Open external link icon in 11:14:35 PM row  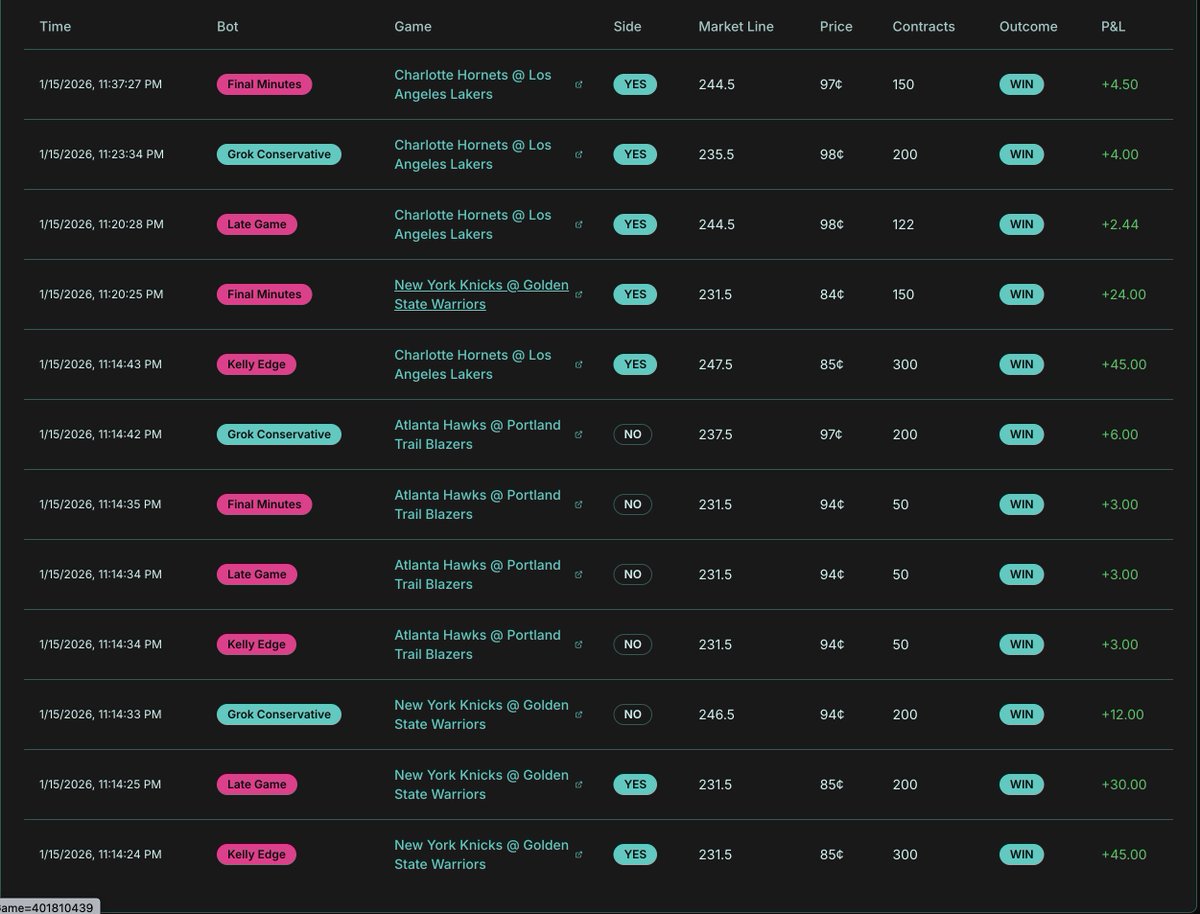tap(579, 505)
